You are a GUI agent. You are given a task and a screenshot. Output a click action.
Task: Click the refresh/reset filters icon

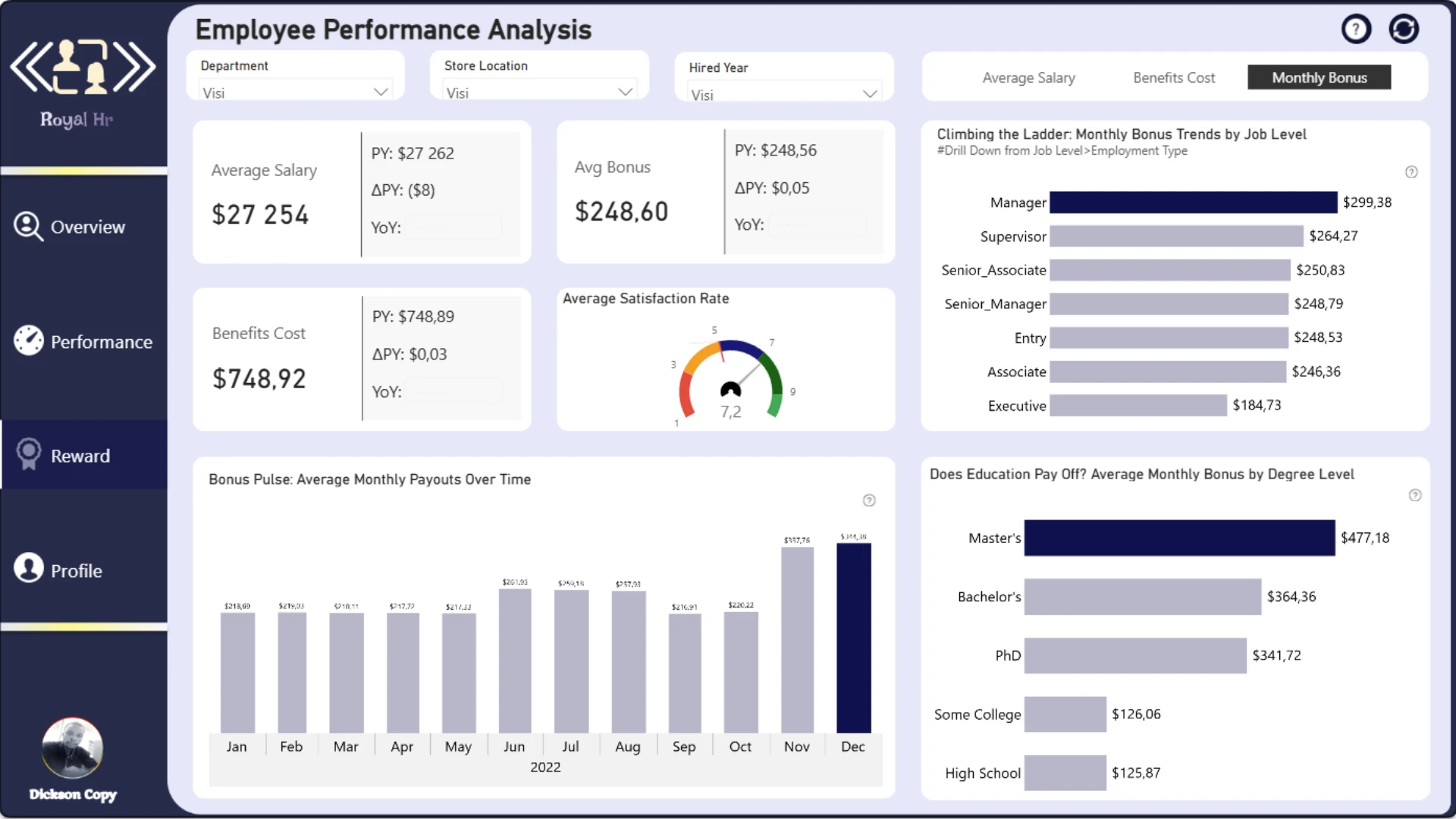coord(1404,30)
